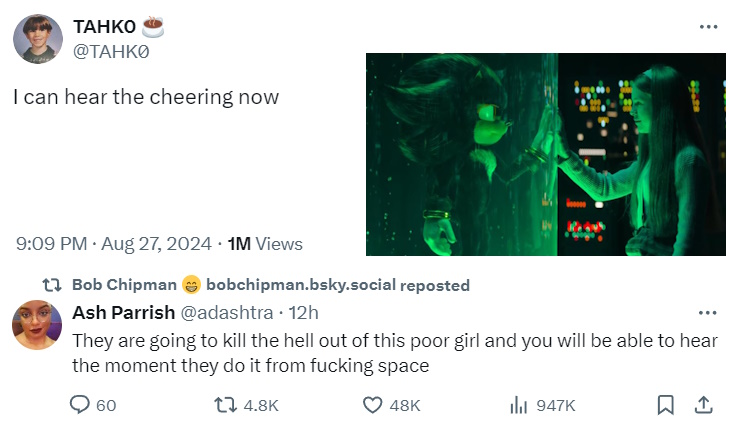Click the repost arrows icon

tap(226, 404)
